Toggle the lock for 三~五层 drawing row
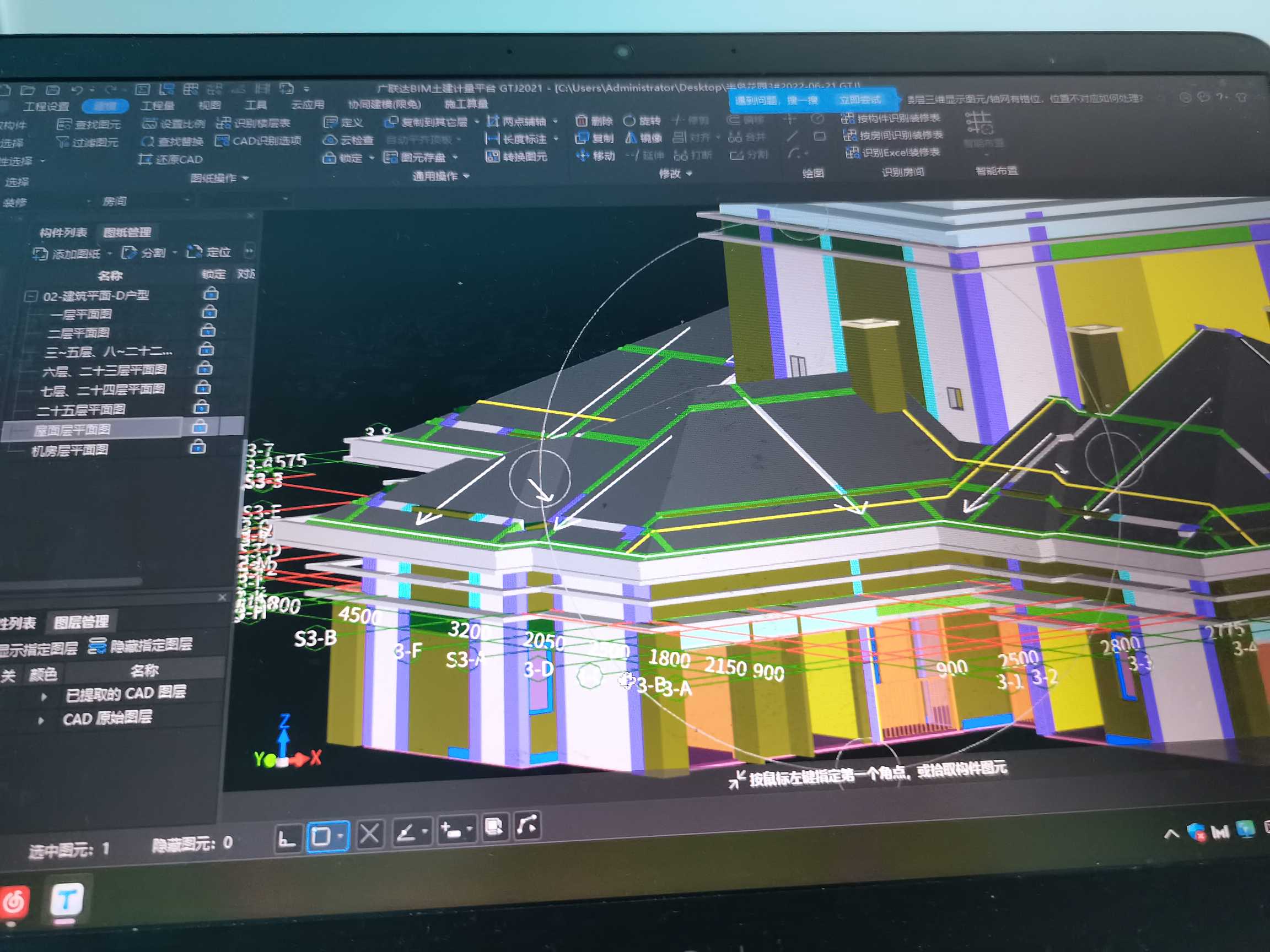 click(206, 349)
